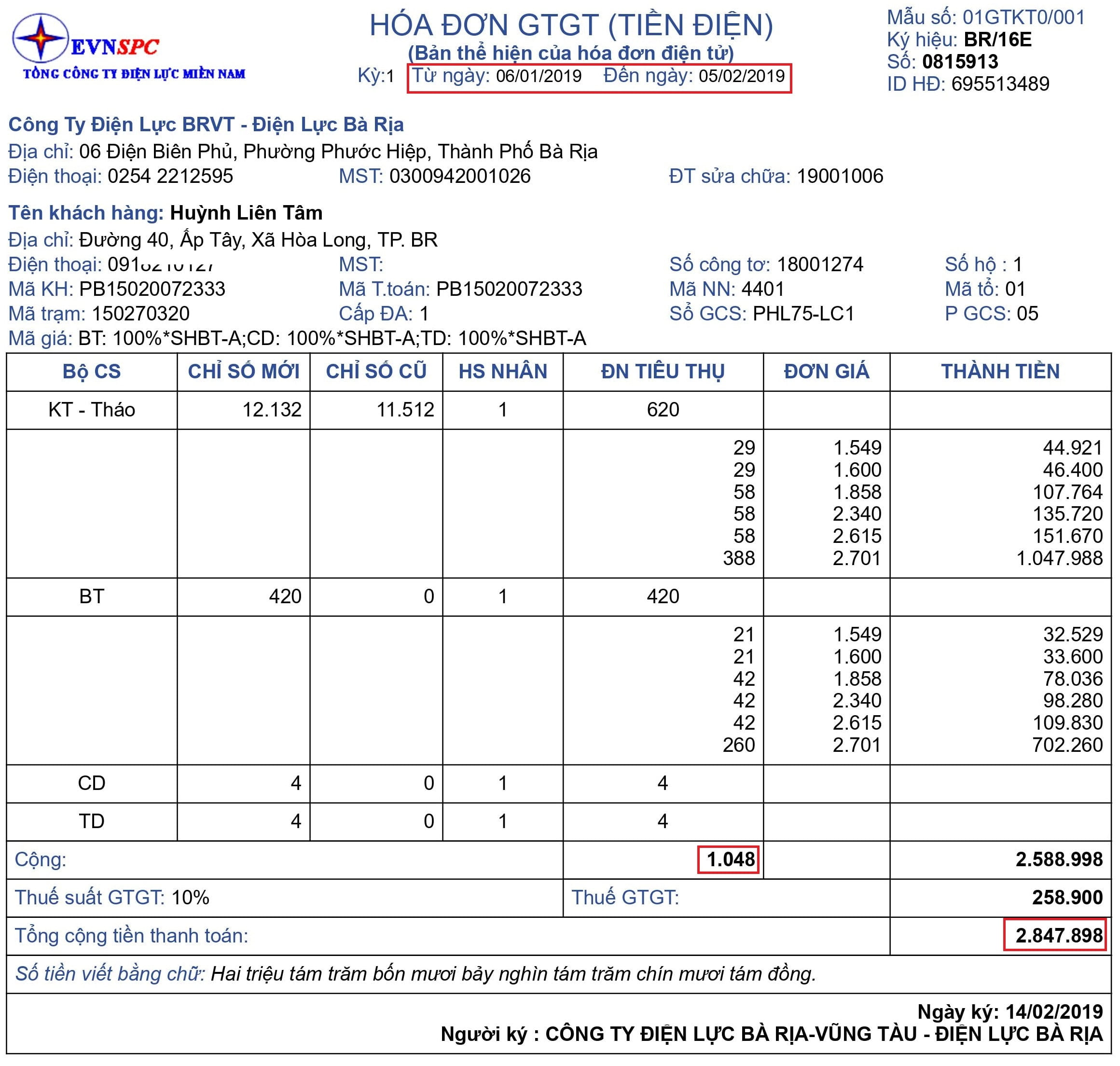Click the THÀNH TIỀN column header
This screenshot has height=1066, width=1120.
point(1000,371)
